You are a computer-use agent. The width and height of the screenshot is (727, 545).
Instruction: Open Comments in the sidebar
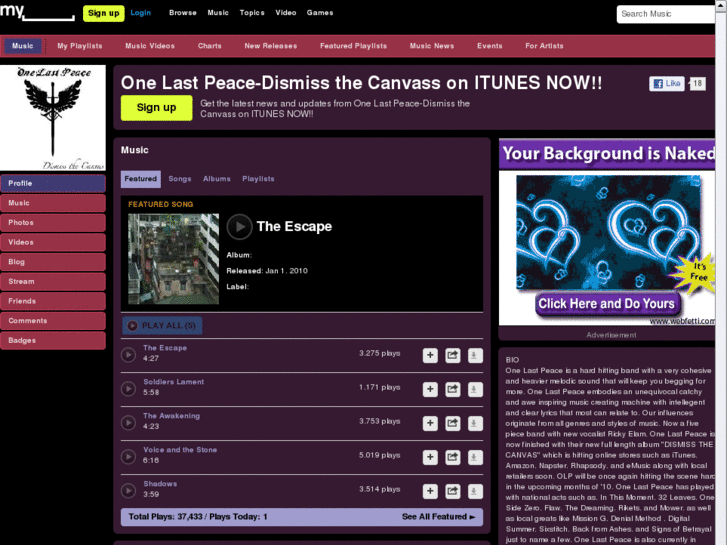tap(53, 321)
